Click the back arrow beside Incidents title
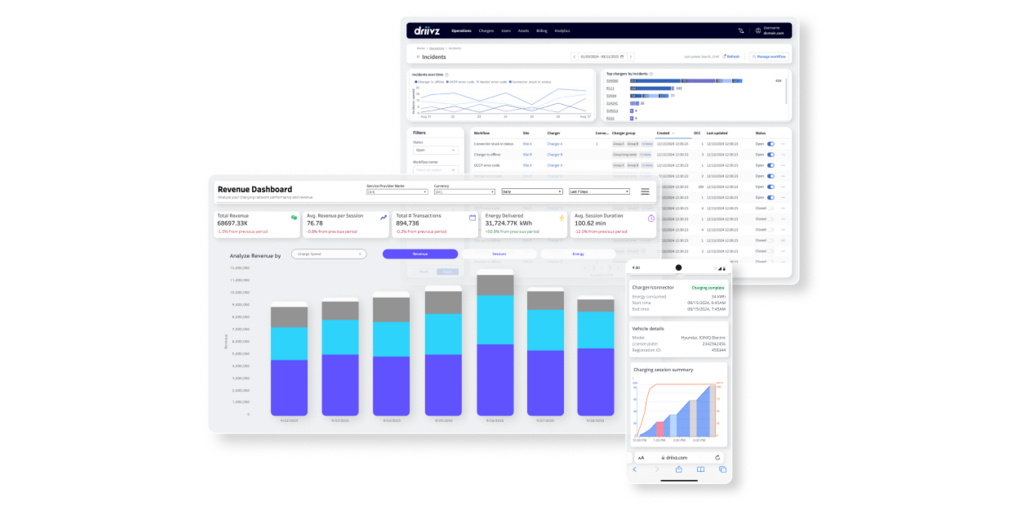 [419, 56]
